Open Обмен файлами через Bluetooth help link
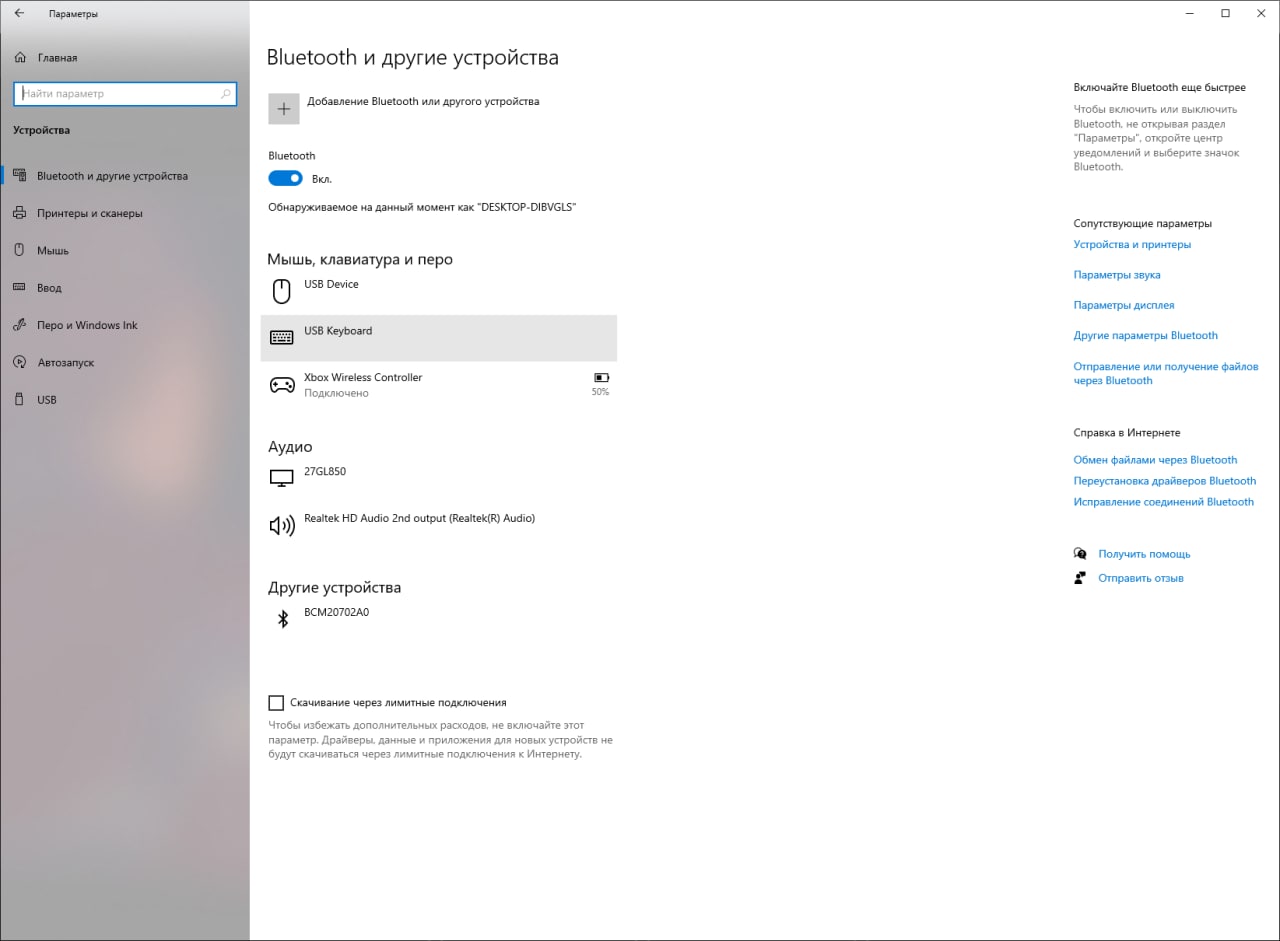 coord(1155,460)
